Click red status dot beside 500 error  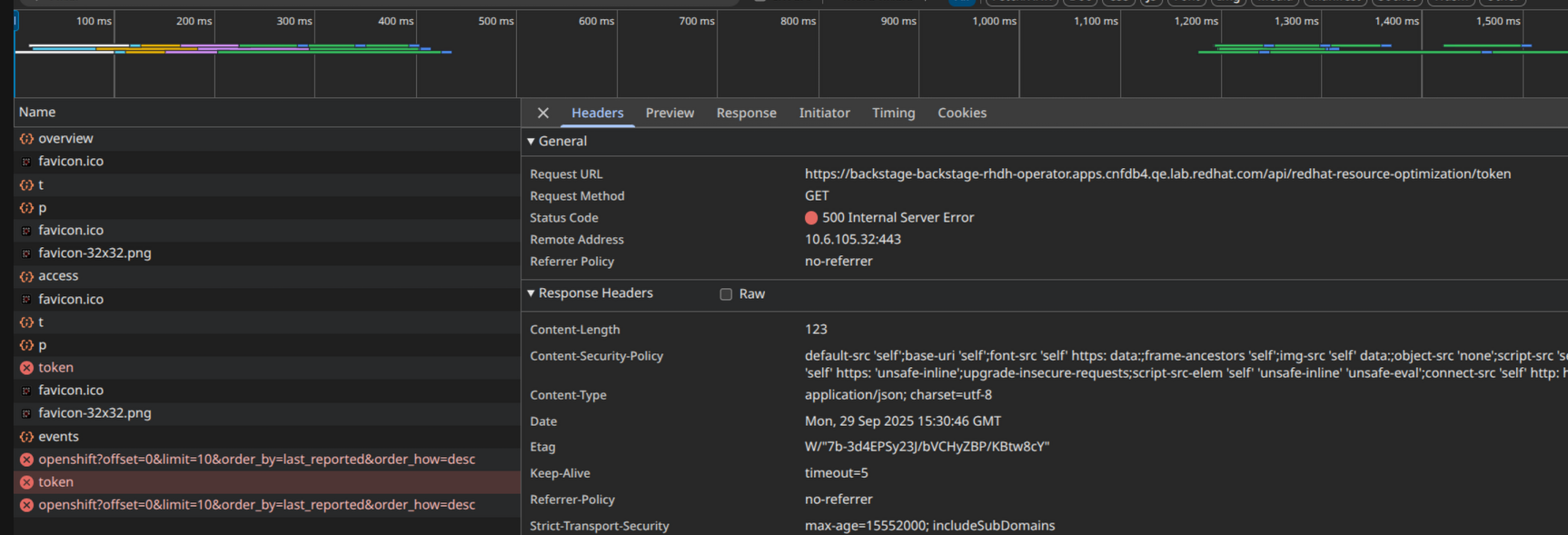pyautogui.click(x=811, y=218)
